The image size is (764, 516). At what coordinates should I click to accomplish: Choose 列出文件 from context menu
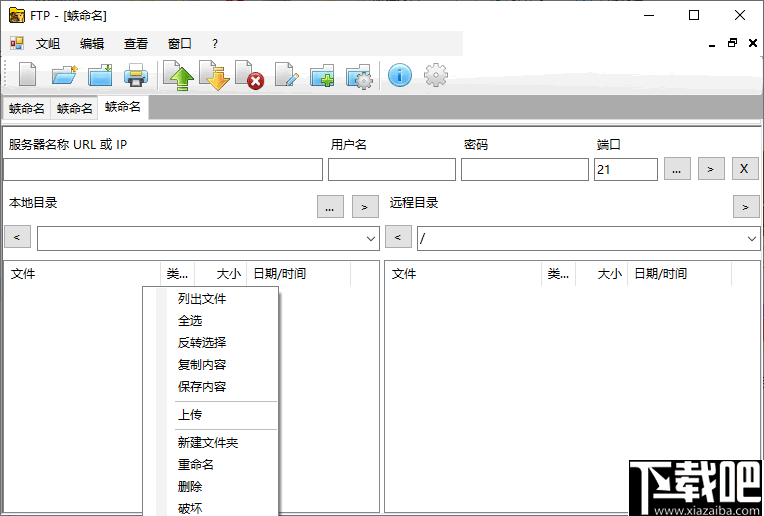(x=210, y=299)
